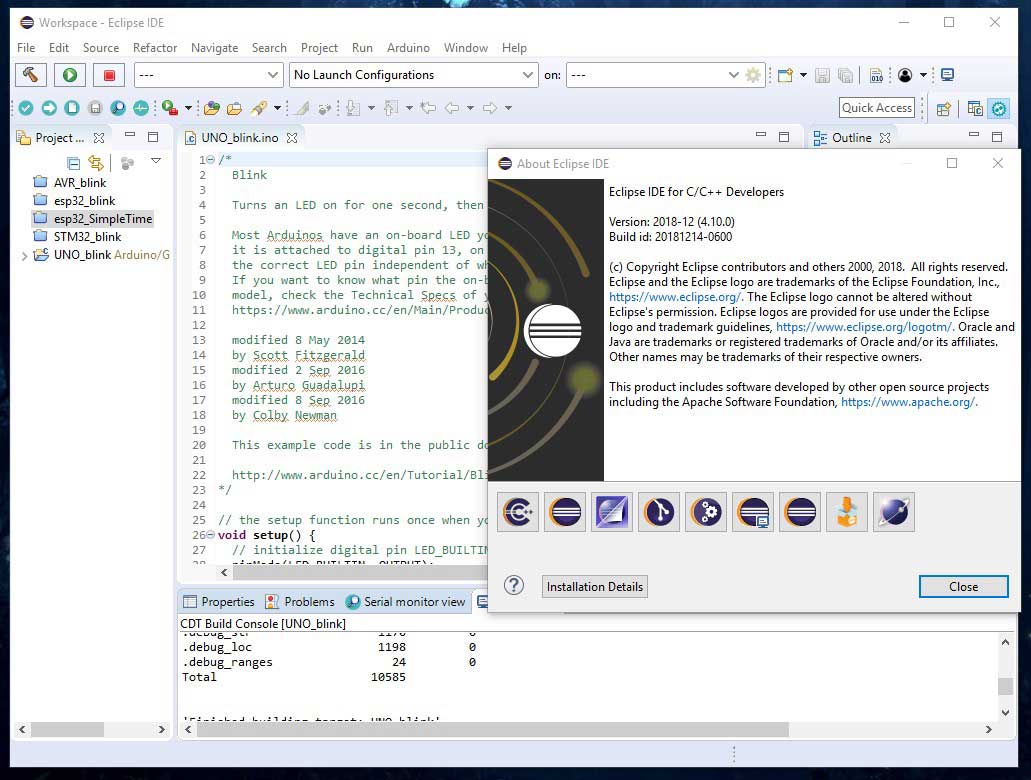Open the eclipse.org/logotm/ link
The image size is (1031, 780).
[864, 327]
